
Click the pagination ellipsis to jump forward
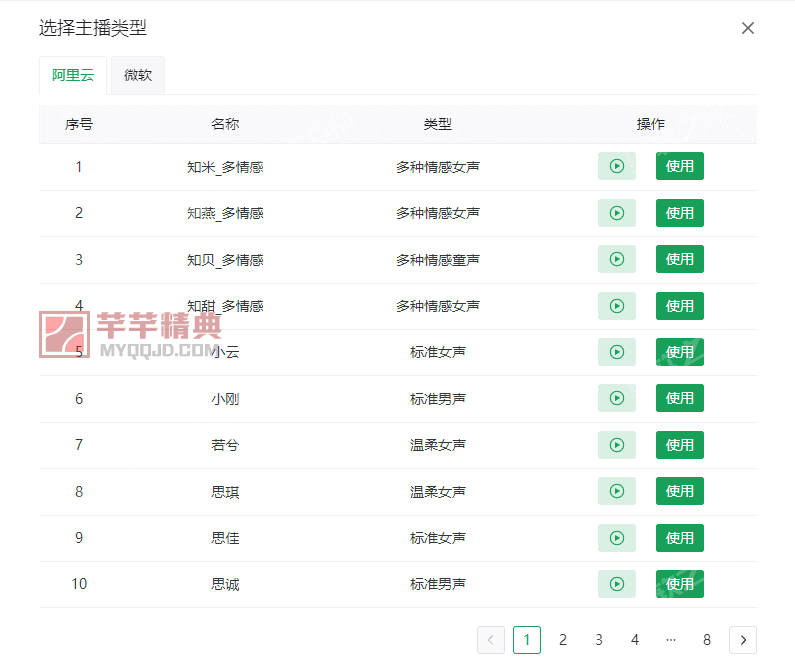[671, 640]
